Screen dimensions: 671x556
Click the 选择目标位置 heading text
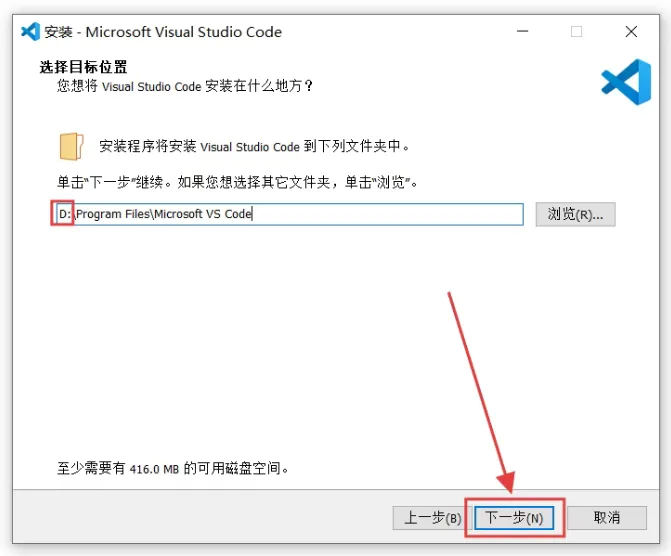pyautogui.click(x=83, y=67)
